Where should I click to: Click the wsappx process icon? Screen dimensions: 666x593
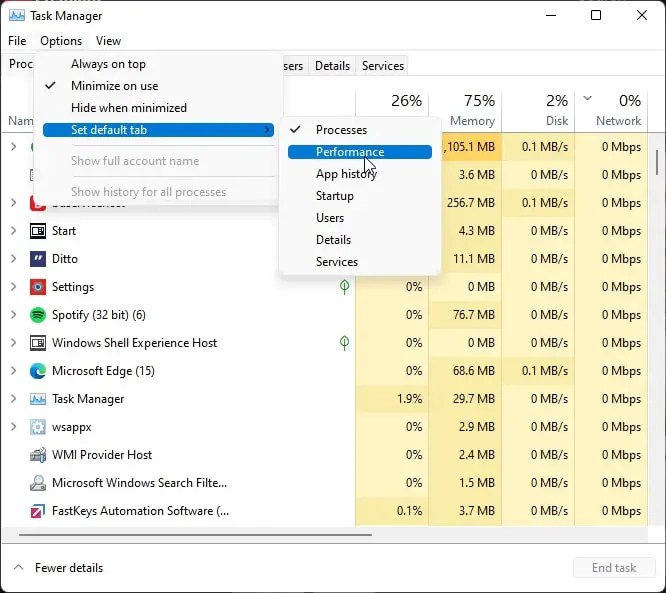point(38,427)
